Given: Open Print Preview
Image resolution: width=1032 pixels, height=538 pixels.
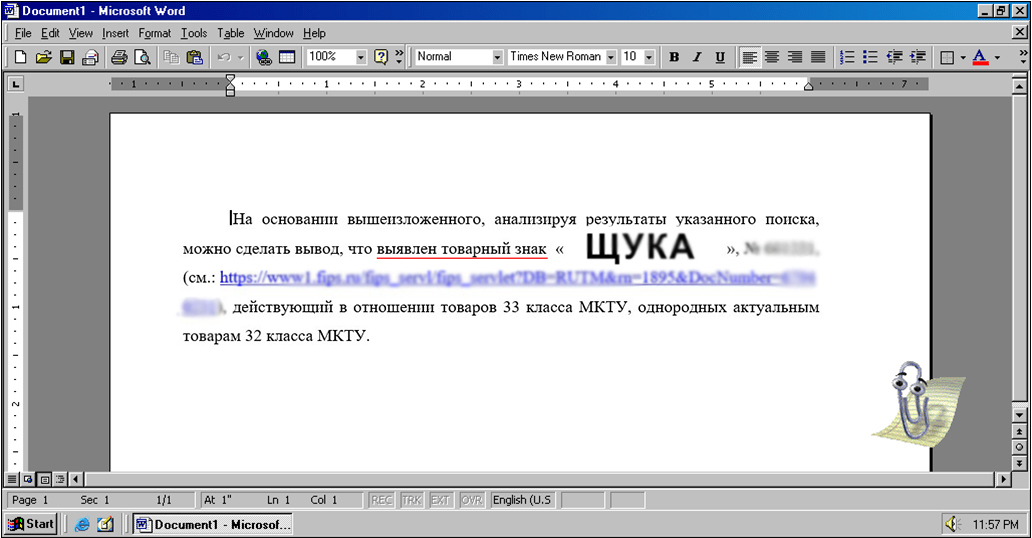Looking at the screenshot, I should tap(142, 57).
